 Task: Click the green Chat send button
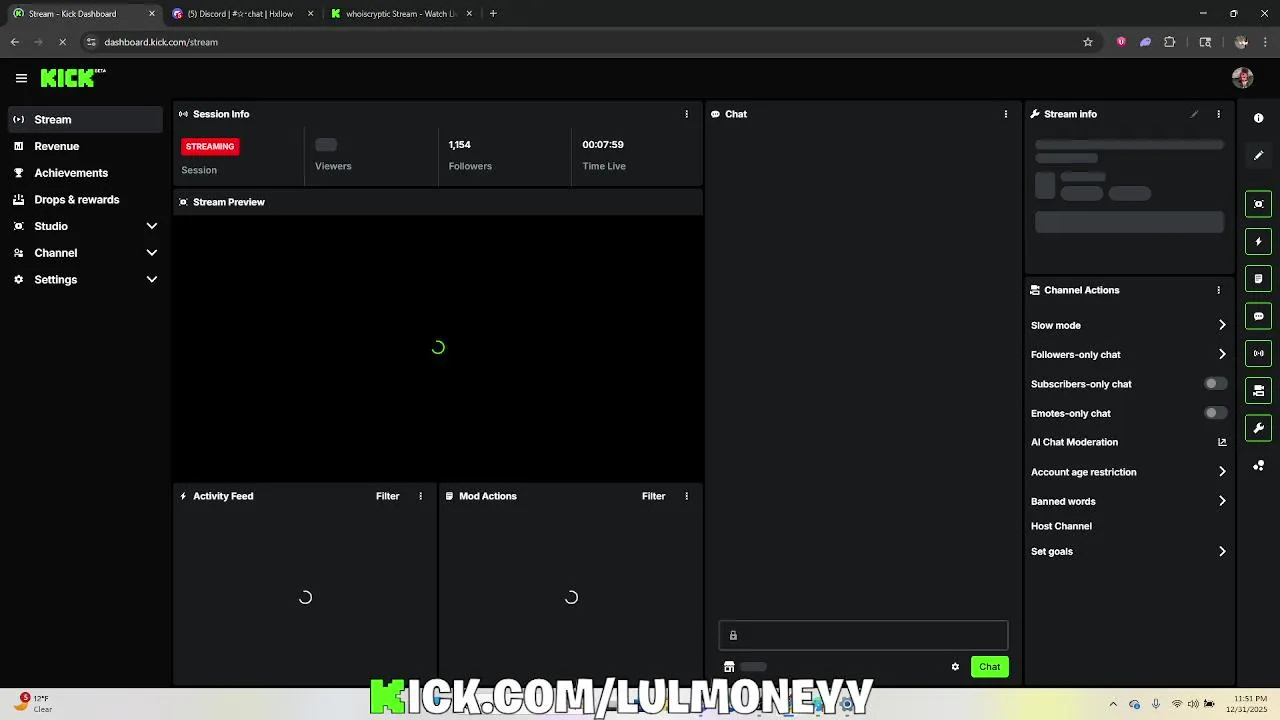(989, 667)
